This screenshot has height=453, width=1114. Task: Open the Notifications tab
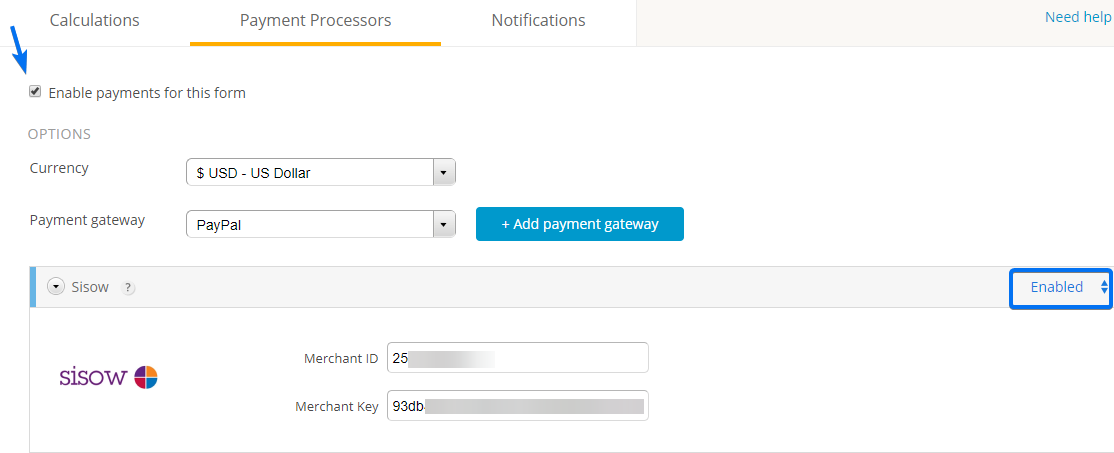tap(538, 20)
